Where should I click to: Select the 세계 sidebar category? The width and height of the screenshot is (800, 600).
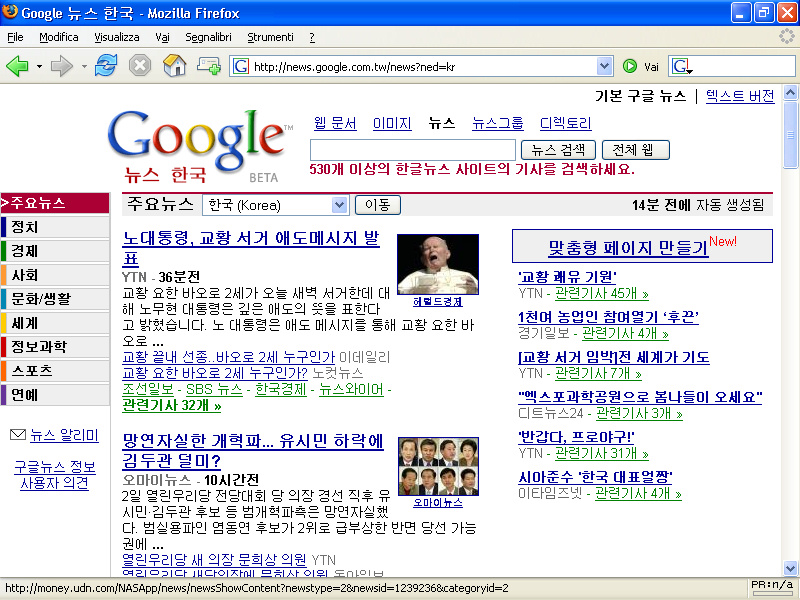(x=55, y=323)
